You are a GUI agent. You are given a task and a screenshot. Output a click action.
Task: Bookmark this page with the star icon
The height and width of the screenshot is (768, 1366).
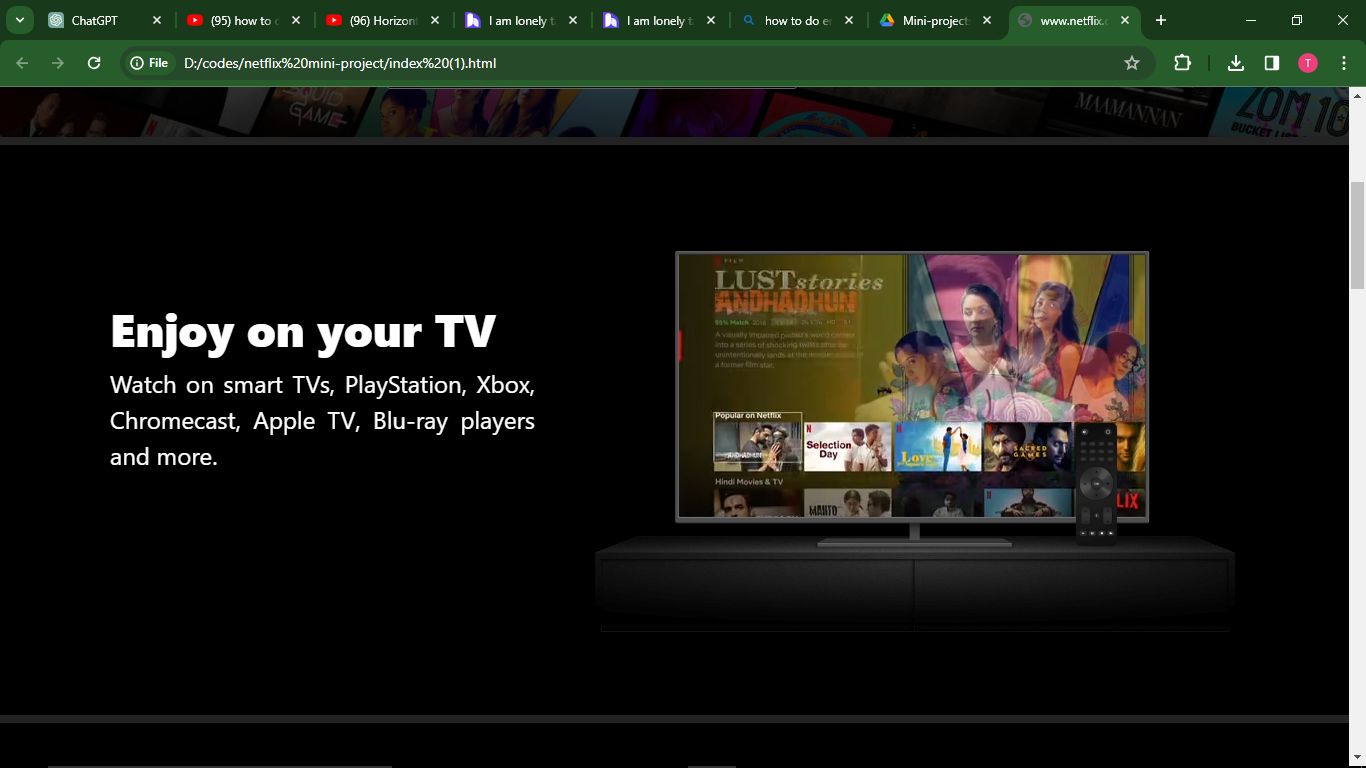(1132, 63)
